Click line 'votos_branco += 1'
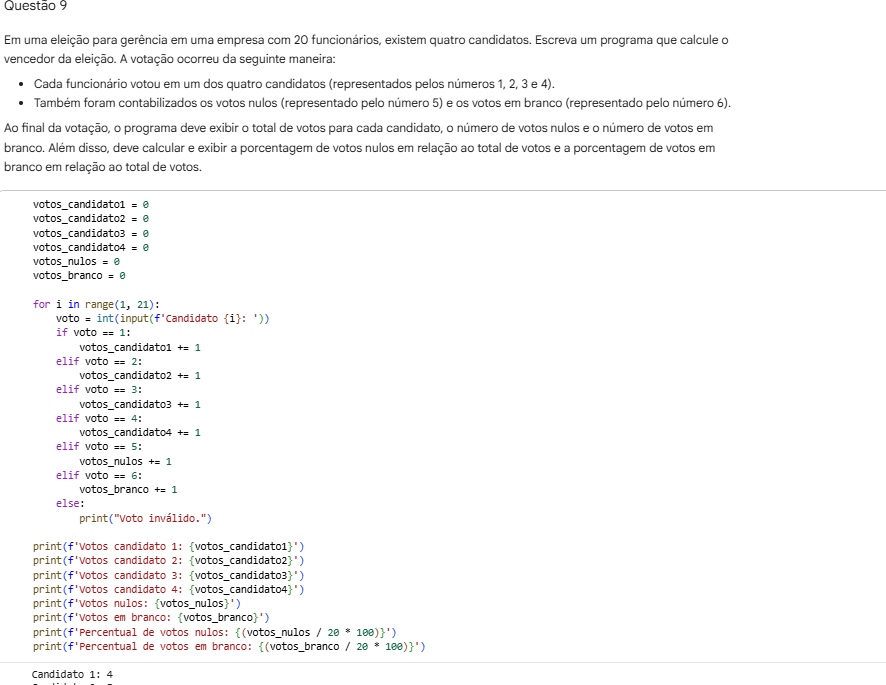886x685 pixels. pos(128,490)
